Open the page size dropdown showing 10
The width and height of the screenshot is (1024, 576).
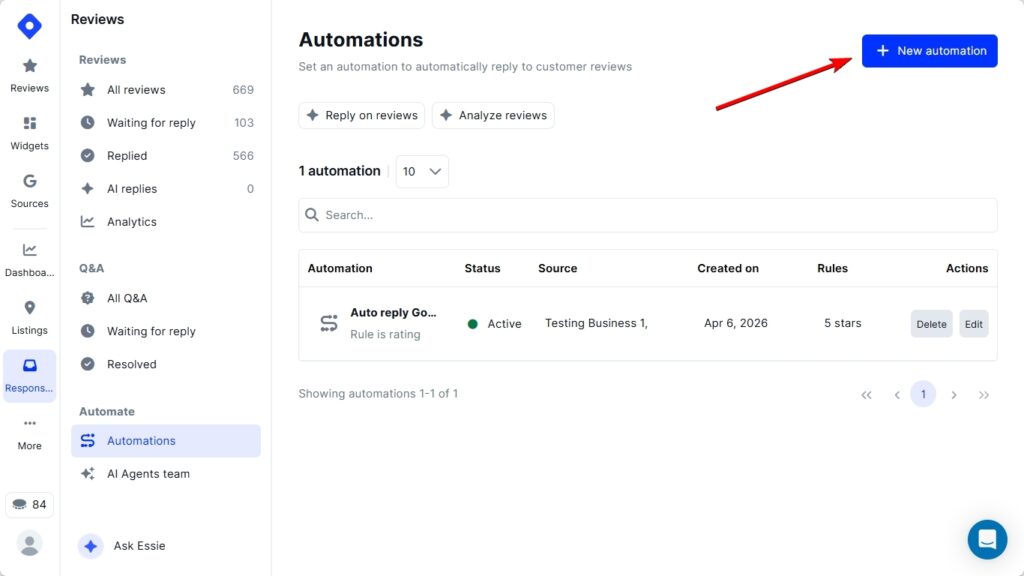coord(421,171)
